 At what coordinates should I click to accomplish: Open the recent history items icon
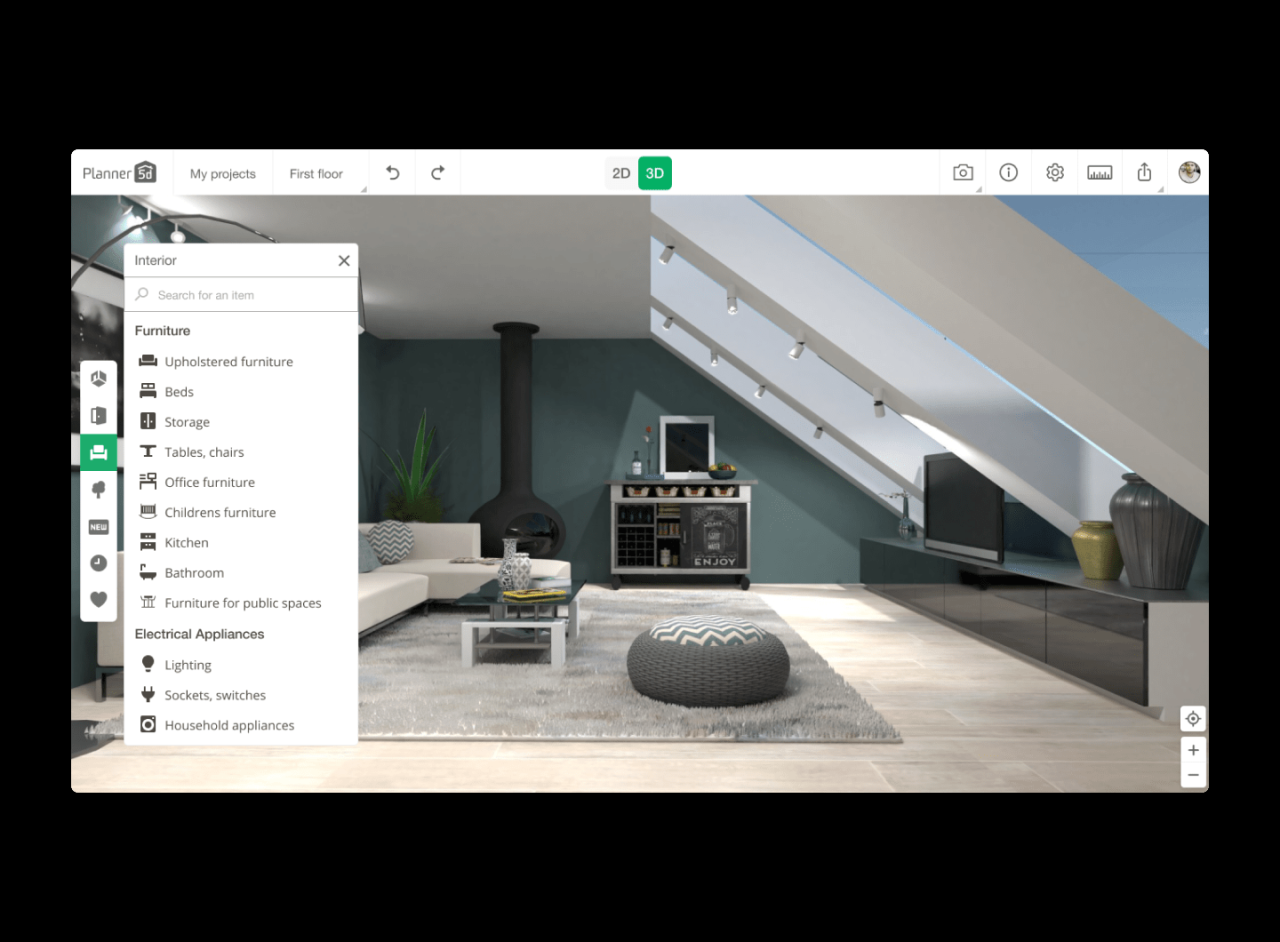pos(98,563)
